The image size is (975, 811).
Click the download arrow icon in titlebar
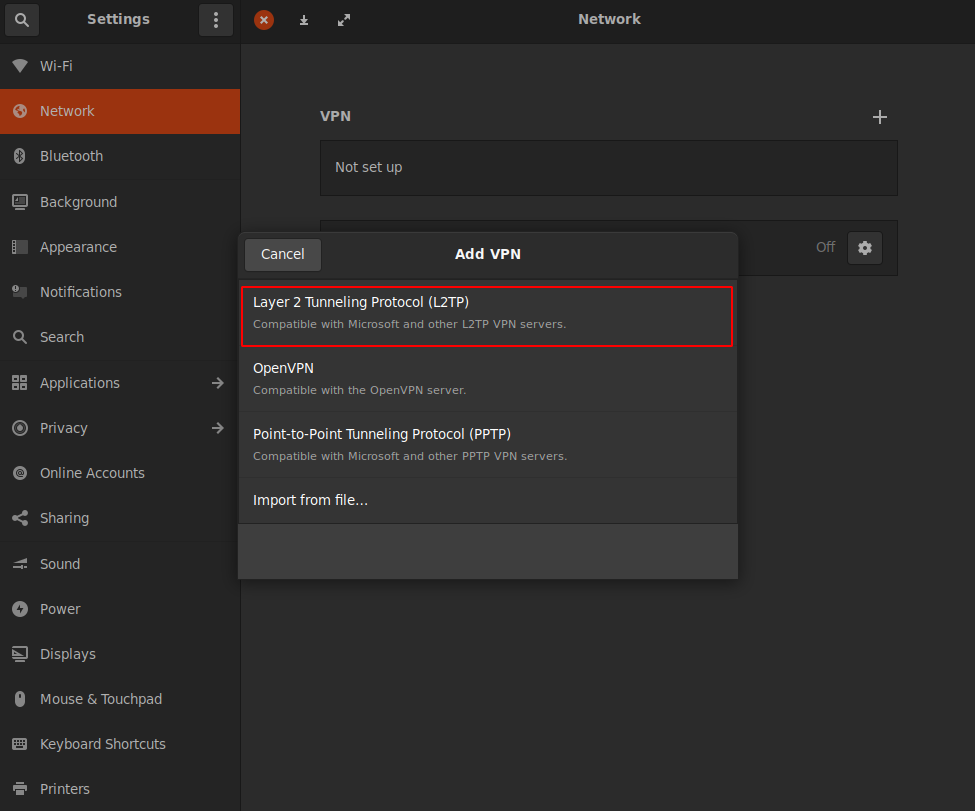304,20
